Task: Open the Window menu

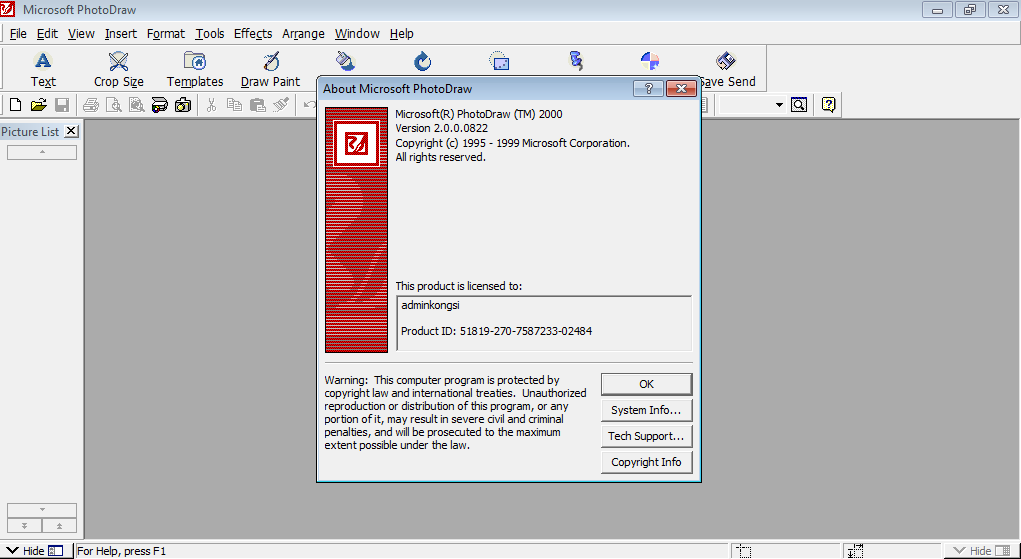Action: 357,34
